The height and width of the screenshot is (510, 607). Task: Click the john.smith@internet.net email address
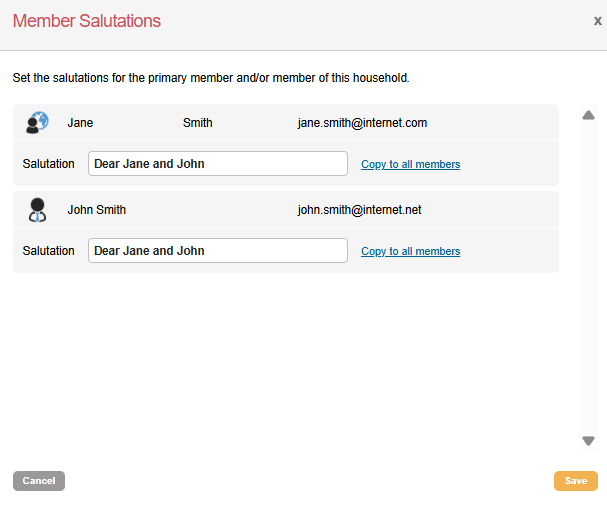359,210
